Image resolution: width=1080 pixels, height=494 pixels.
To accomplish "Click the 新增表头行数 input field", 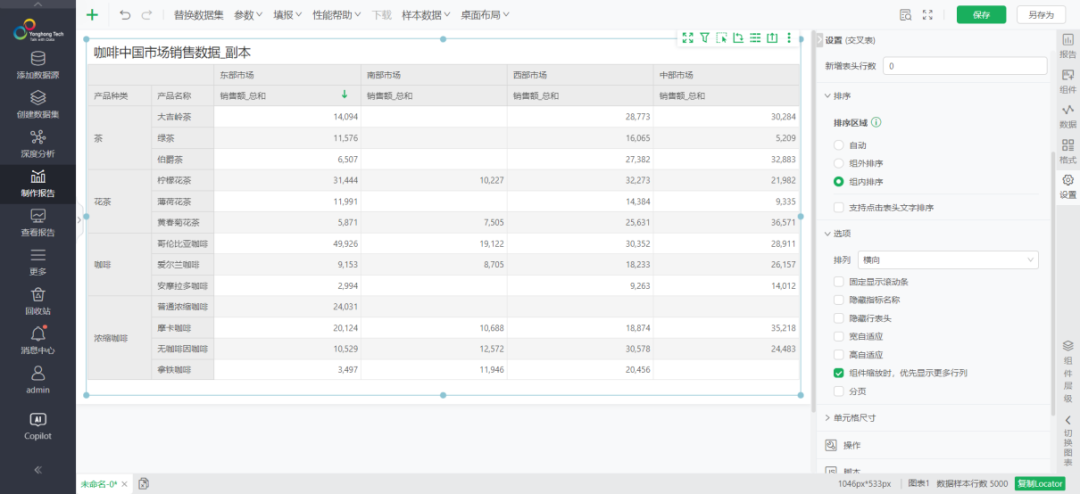I will pyautogui.click(x=965, y=66).
